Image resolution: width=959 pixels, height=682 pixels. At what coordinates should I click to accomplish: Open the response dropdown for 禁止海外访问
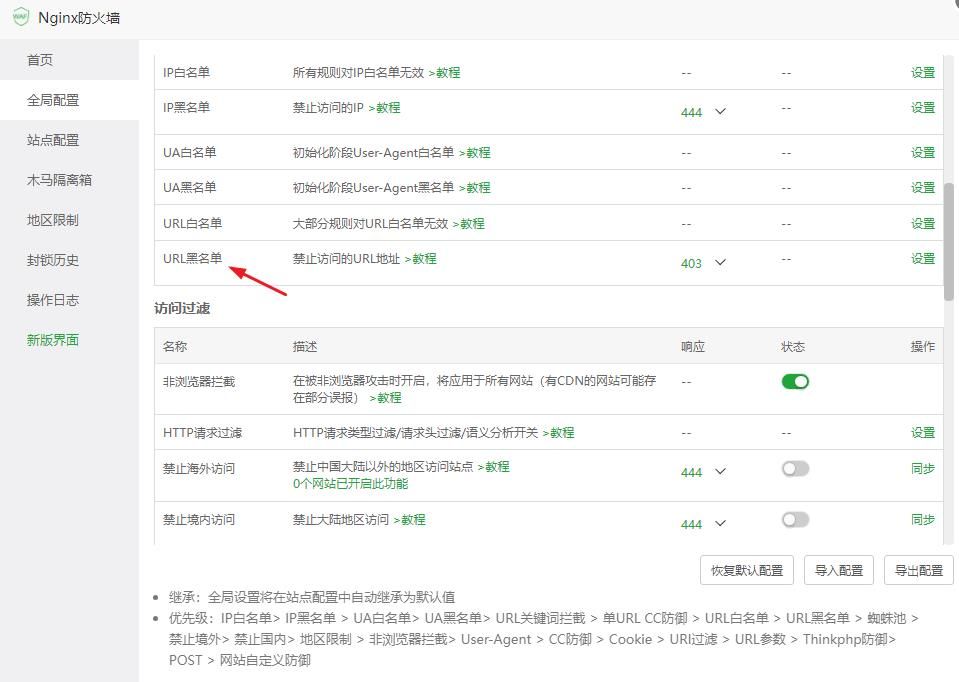pyautogui.click(x=703, y=471)
